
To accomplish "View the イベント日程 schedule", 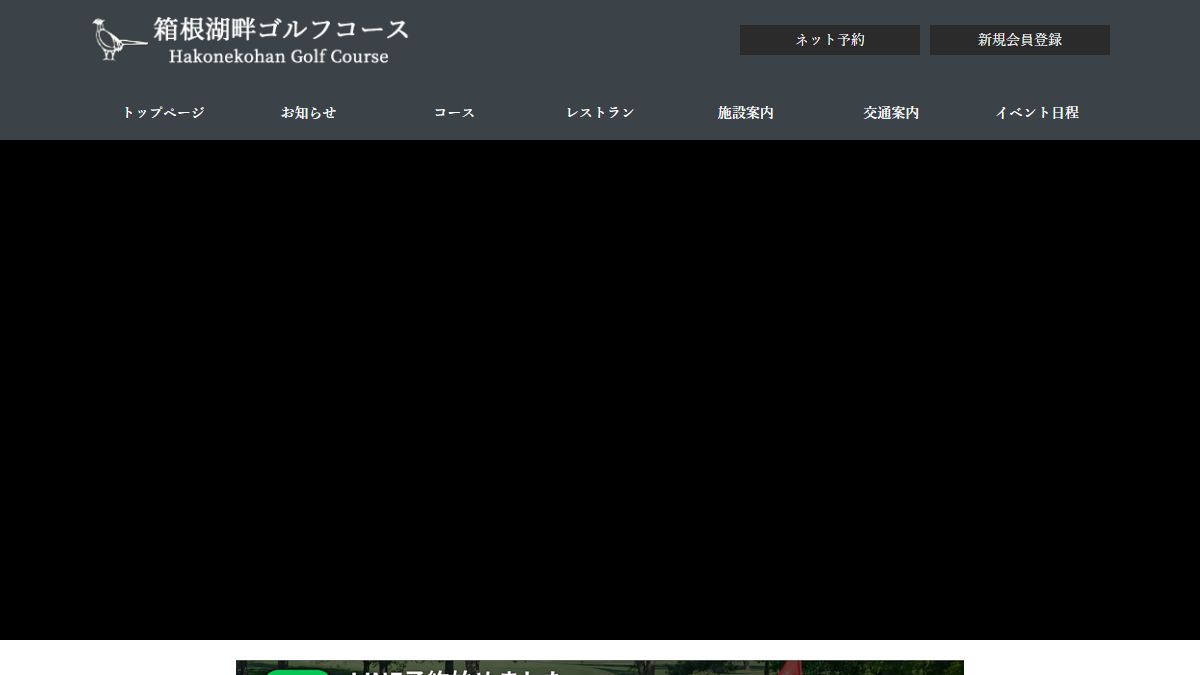I will [x=1037, y=113].
